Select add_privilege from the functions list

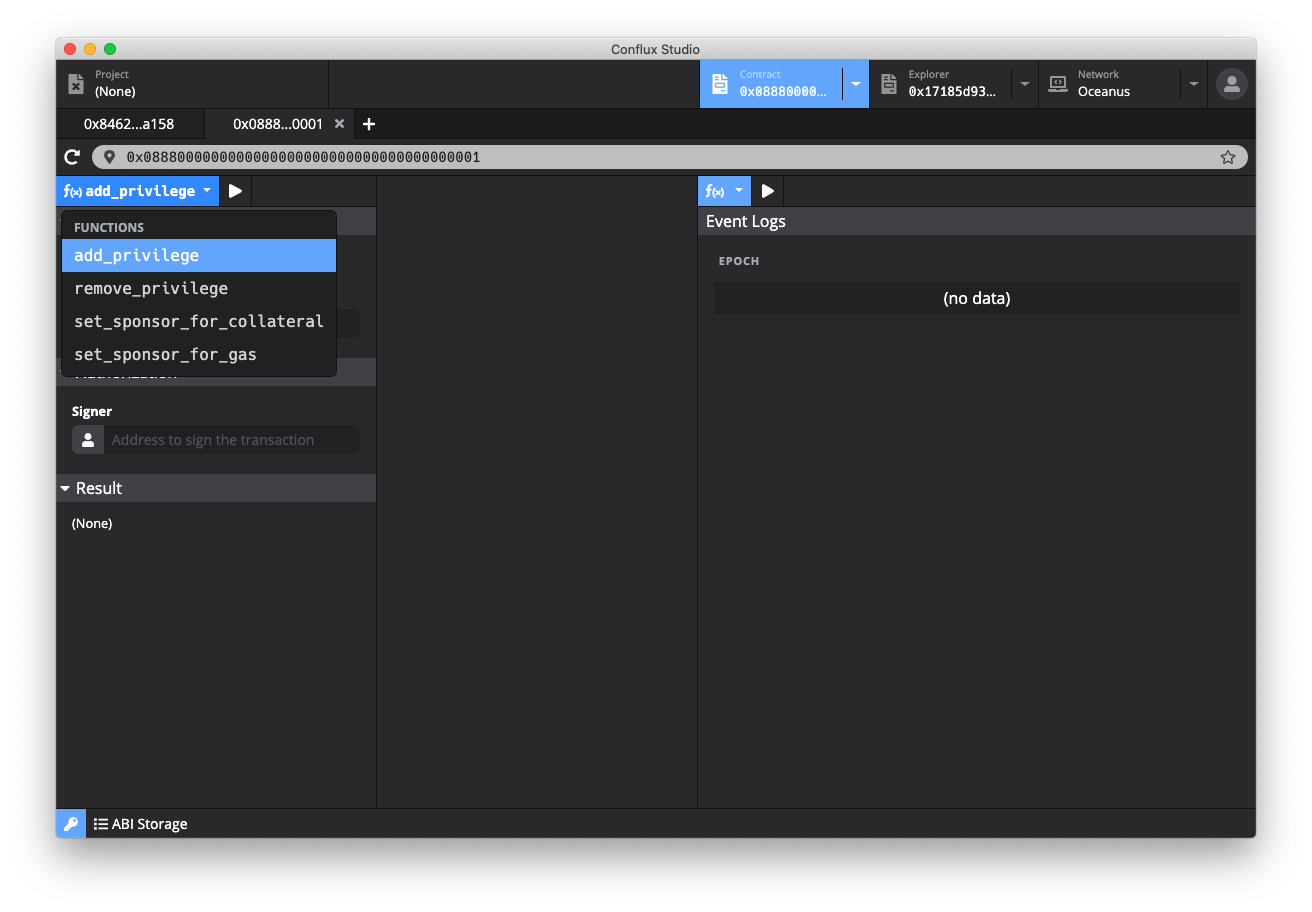coord(199,255)
